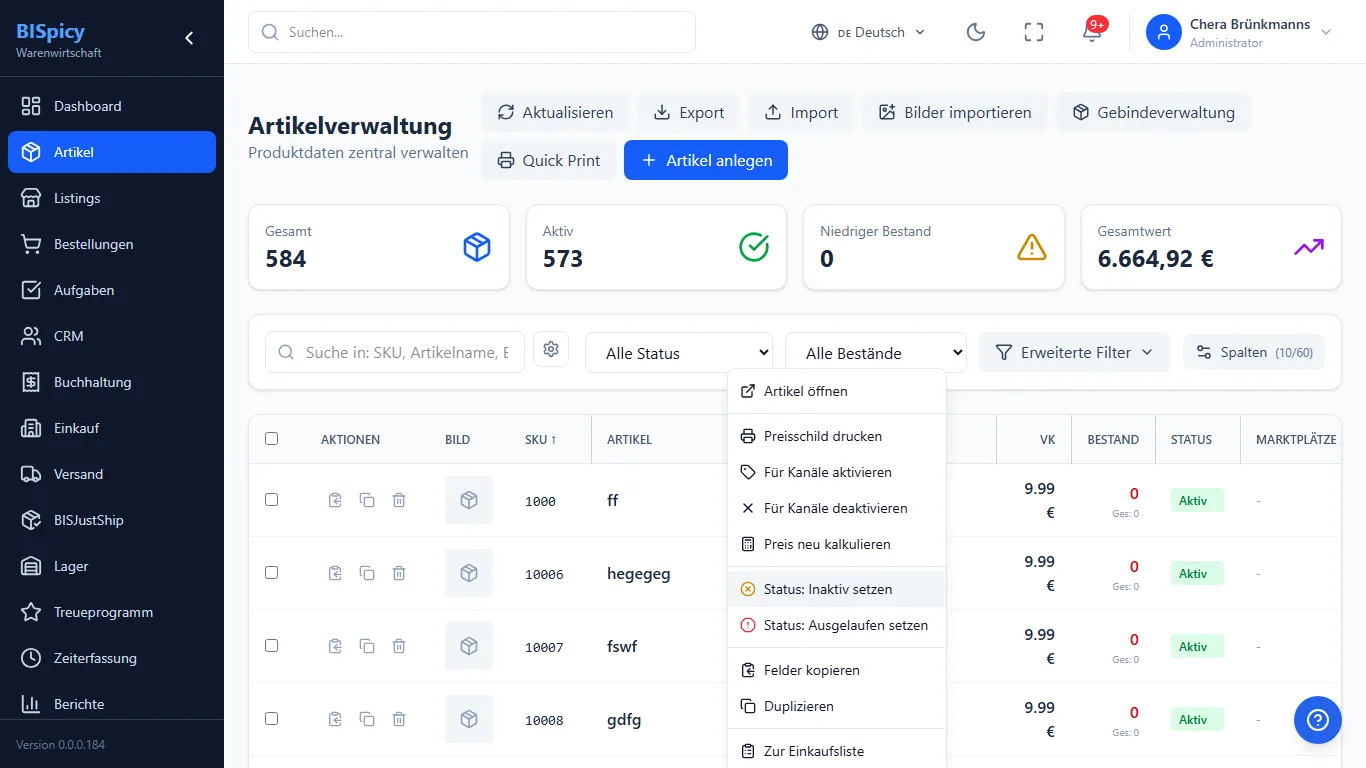Click the blue box icon in the Gesamt card
Viewport: 1366px width, 768px height.
tap(477, 247)
